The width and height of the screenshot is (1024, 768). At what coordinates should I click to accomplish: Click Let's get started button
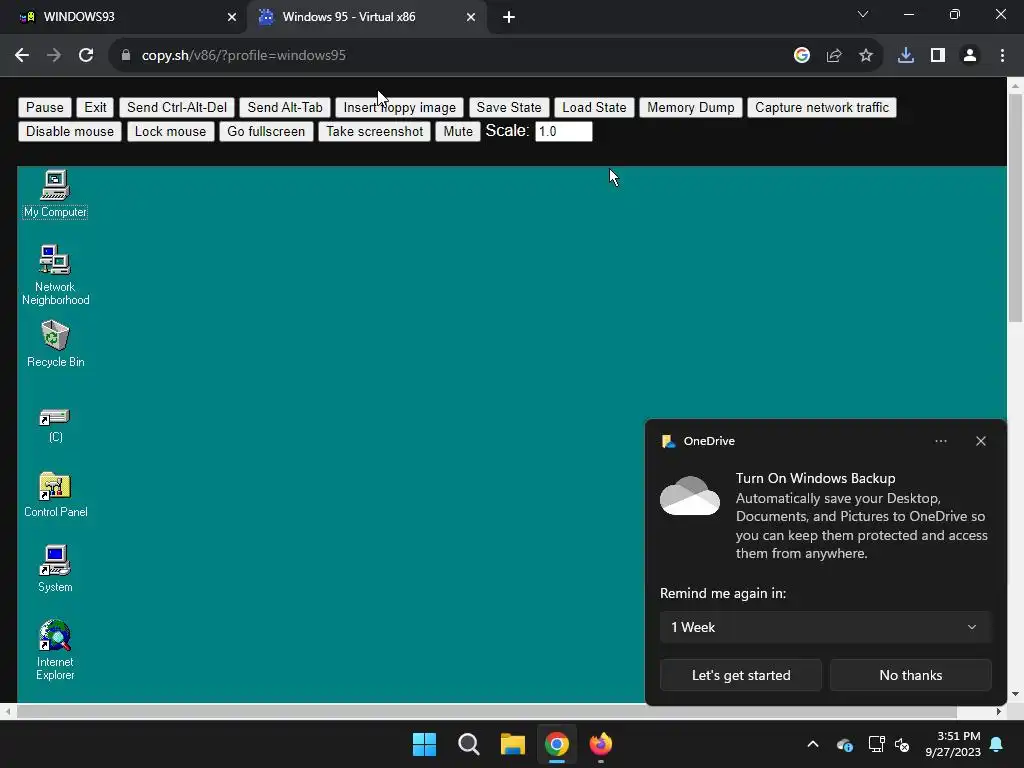pyautogui.click(x=741, y=675)
